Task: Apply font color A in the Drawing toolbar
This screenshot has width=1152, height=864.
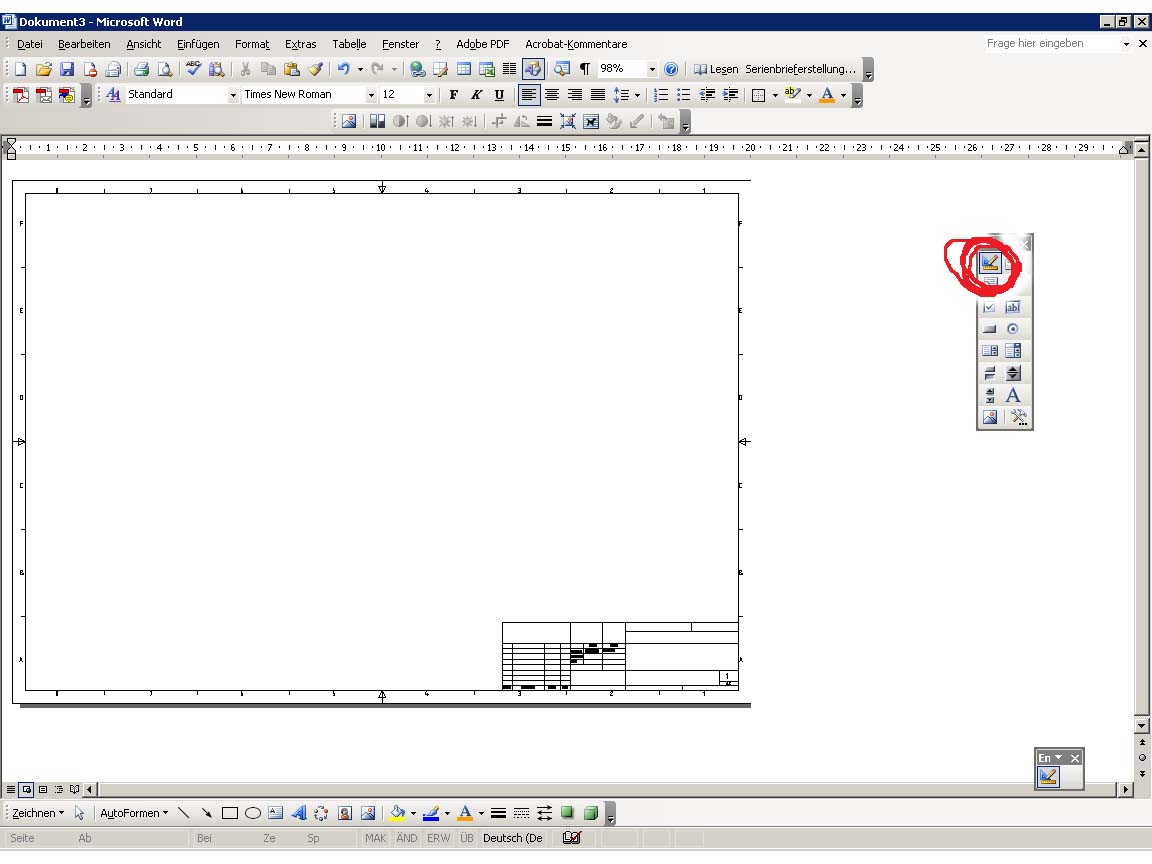Action: (465, 813)
